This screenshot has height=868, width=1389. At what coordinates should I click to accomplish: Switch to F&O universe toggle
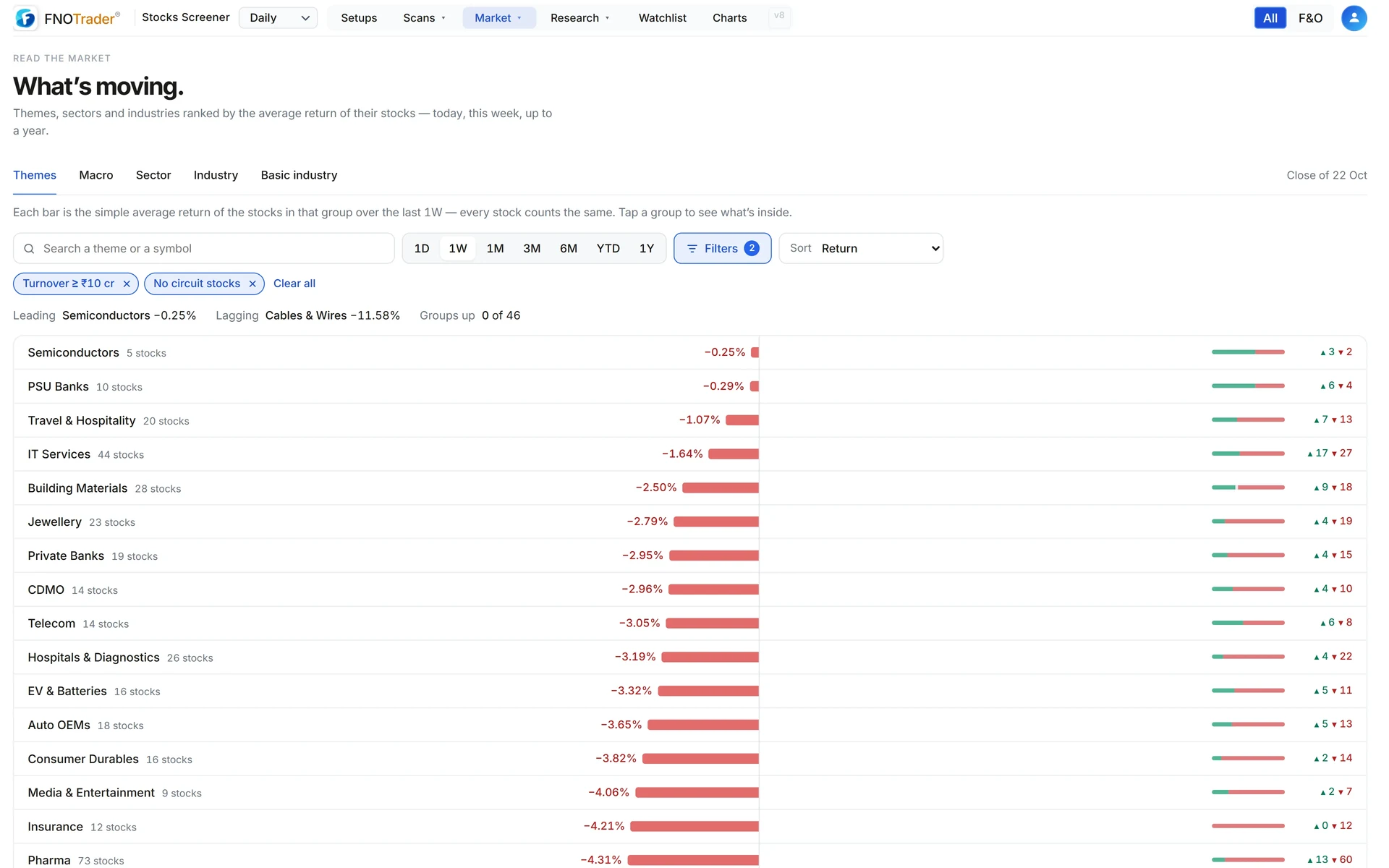(1310, 18)
